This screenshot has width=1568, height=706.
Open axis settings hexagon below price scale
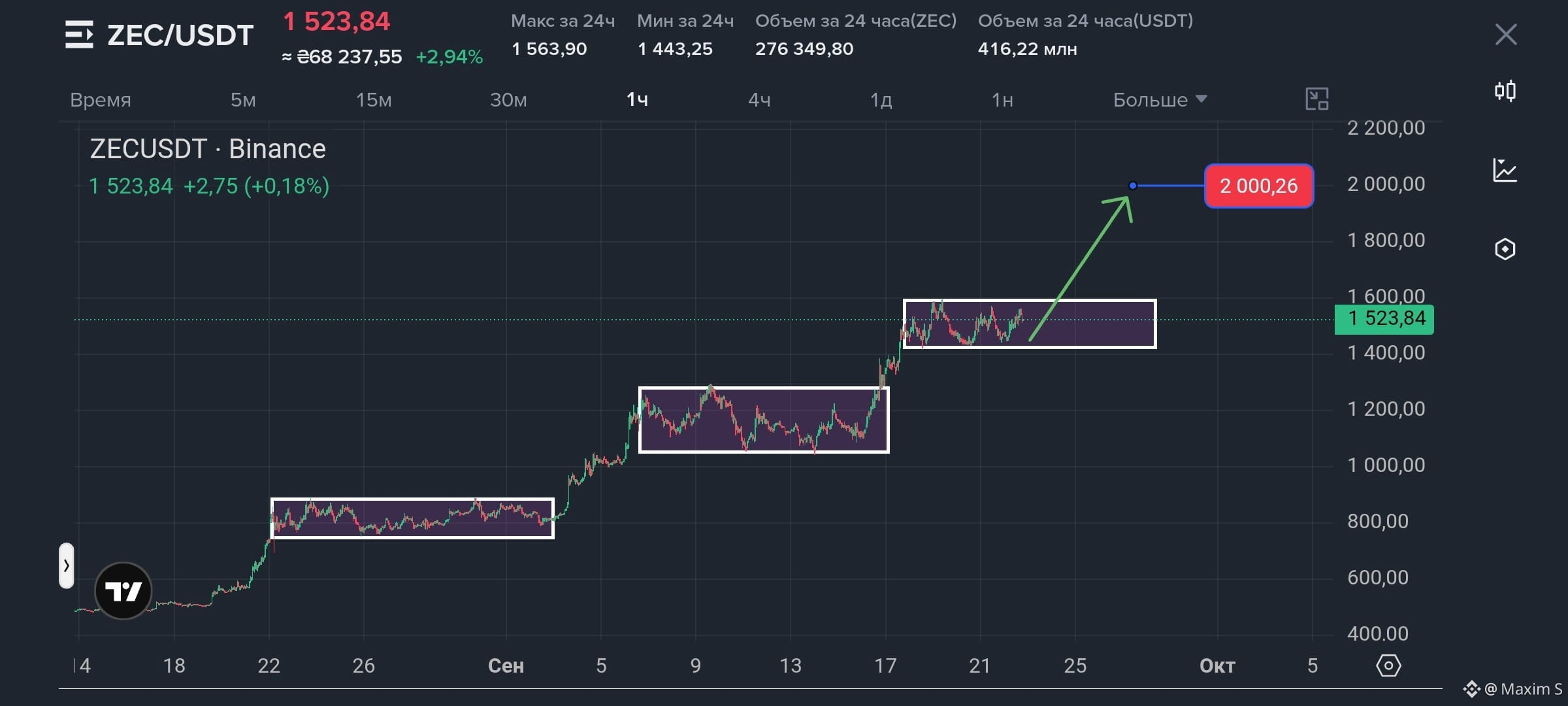point(1388,666)
